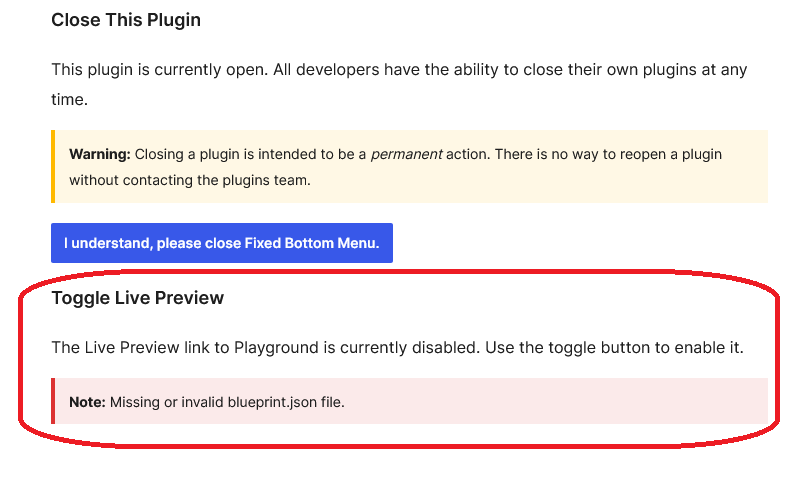The image size is (805, 489).
Task: Click the bold "Note:" label
Action: point(87,402)
